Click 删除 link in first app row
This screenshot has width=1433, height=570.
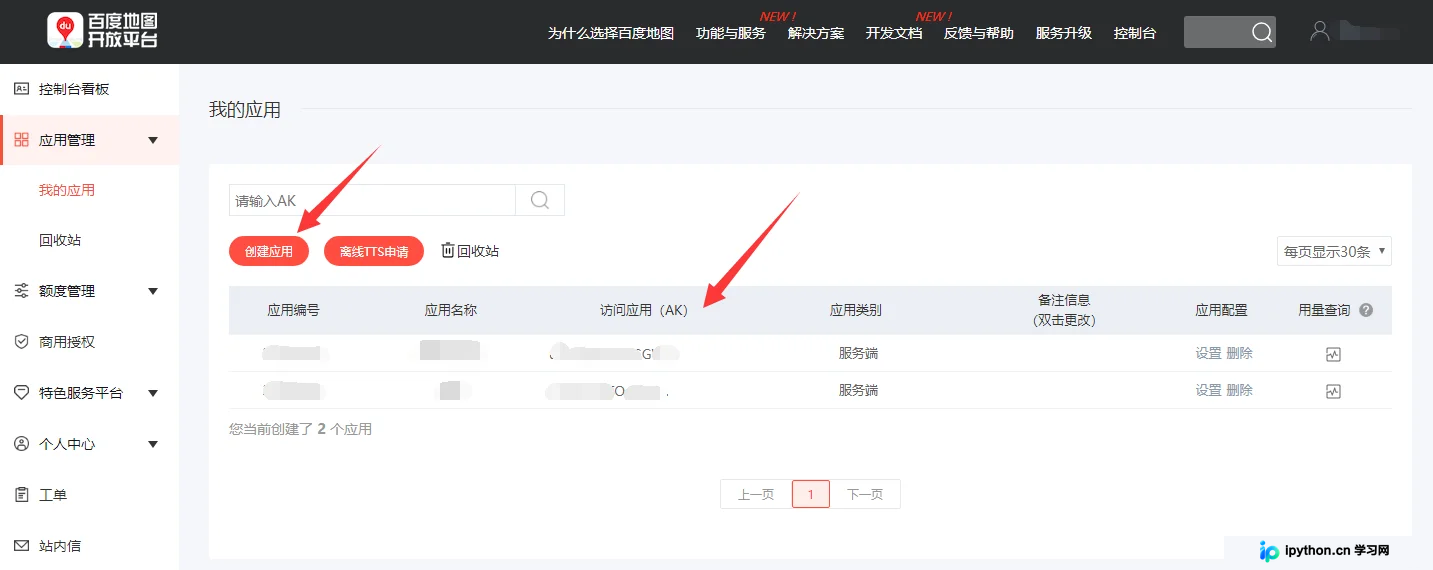tap(1239, 353)
